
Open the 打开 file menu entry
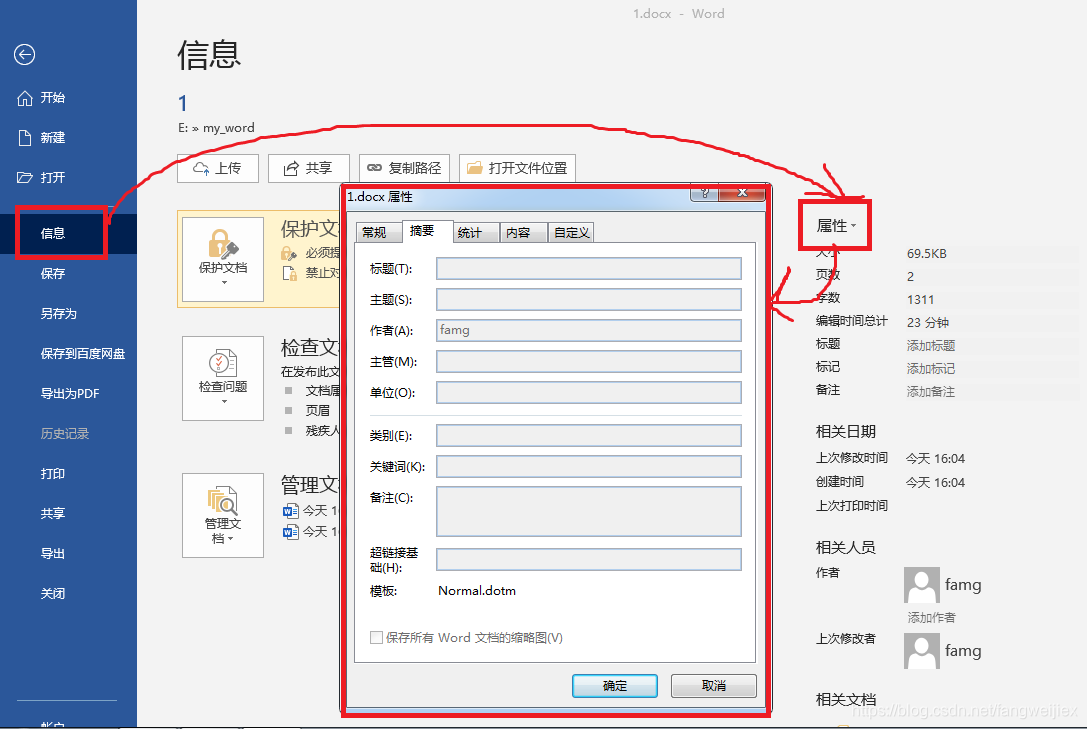tap(42, 177)
